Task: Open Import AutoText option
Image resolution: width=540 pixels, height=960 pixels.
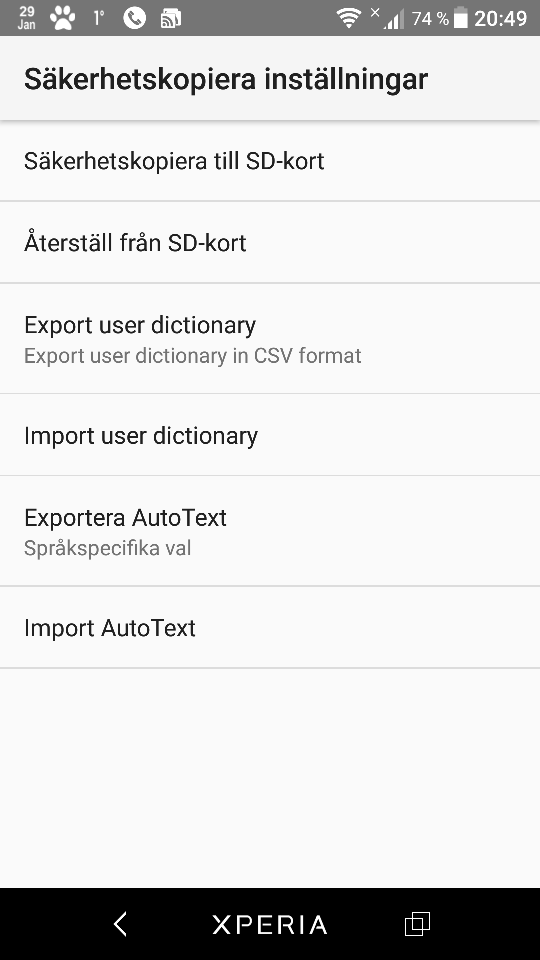Action: pyautogui.click(x=270, y=628)
